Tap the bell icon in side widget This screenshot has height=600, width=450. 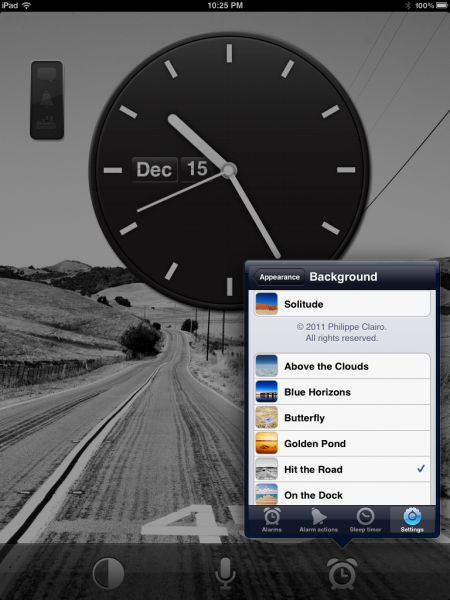click(47, 99)
